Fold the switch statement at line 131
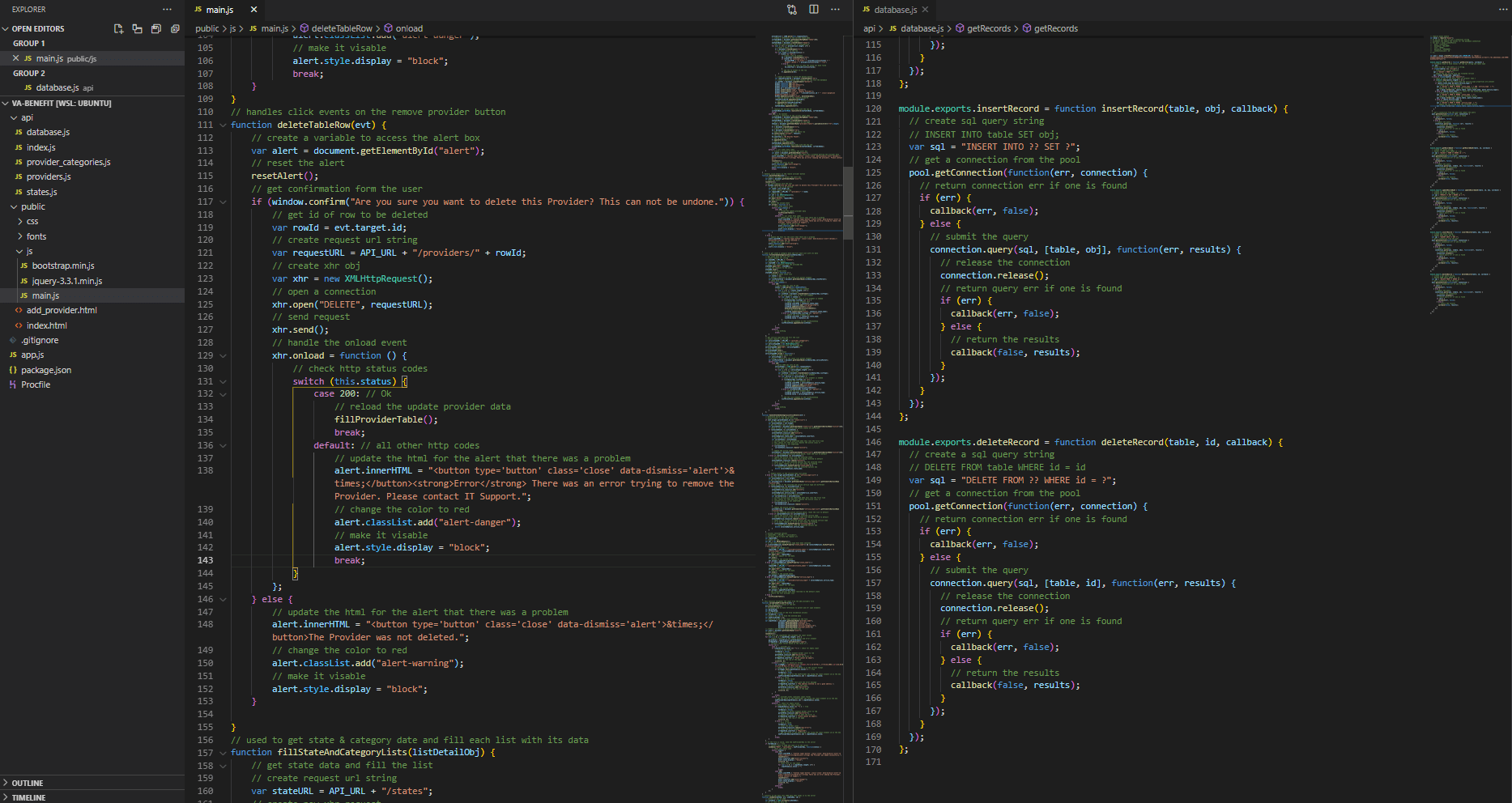The width and height of the screenshot is (1512, 803). [x=223, y=381]
